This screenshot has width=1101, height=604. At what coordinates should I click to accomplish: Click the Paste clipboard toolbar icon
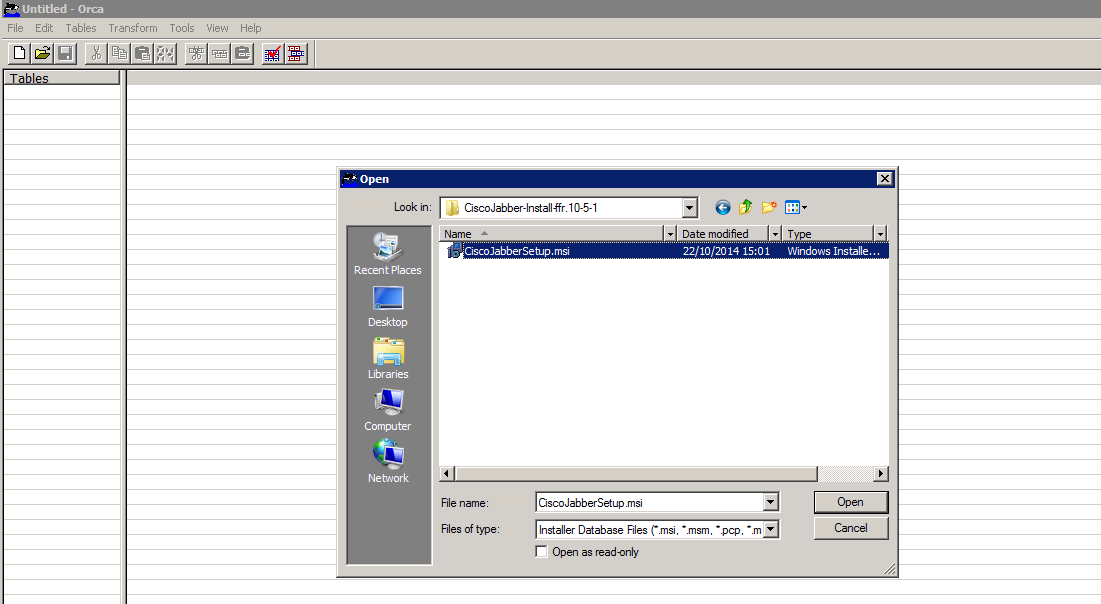[143, 53]
